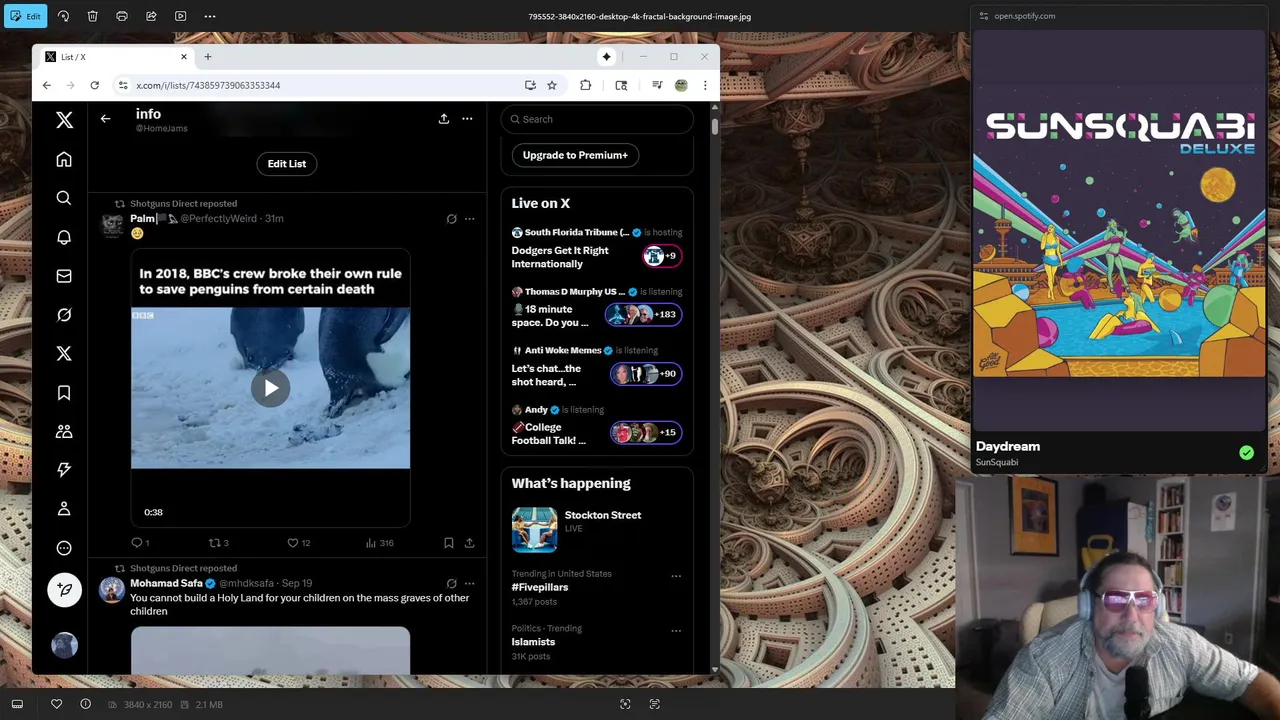Image resolution: width=1280 pixels, height=720 pixels.
Task: Show file info in Photos status bar
Action: (x=85, y=704)
